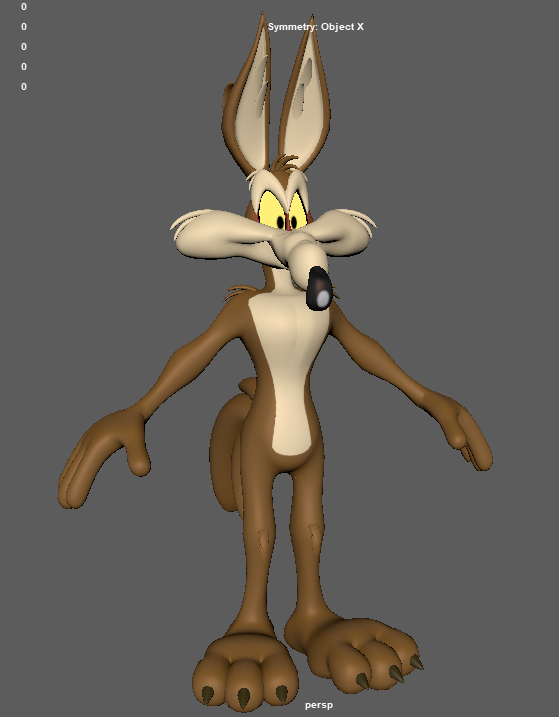Select the coyote's black nose
The image size is (559, 717).
click(319, 289)
